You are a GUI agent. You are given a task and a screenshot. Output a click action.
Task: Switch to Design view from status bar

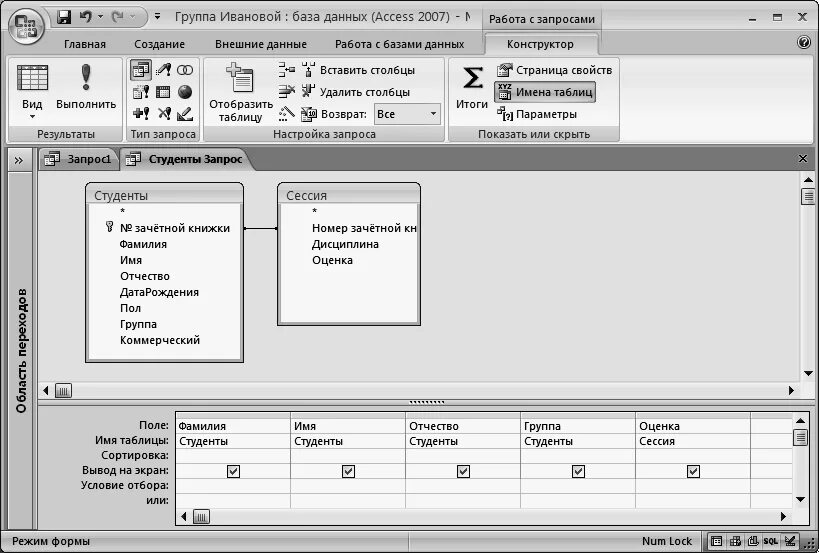[790, 541]
